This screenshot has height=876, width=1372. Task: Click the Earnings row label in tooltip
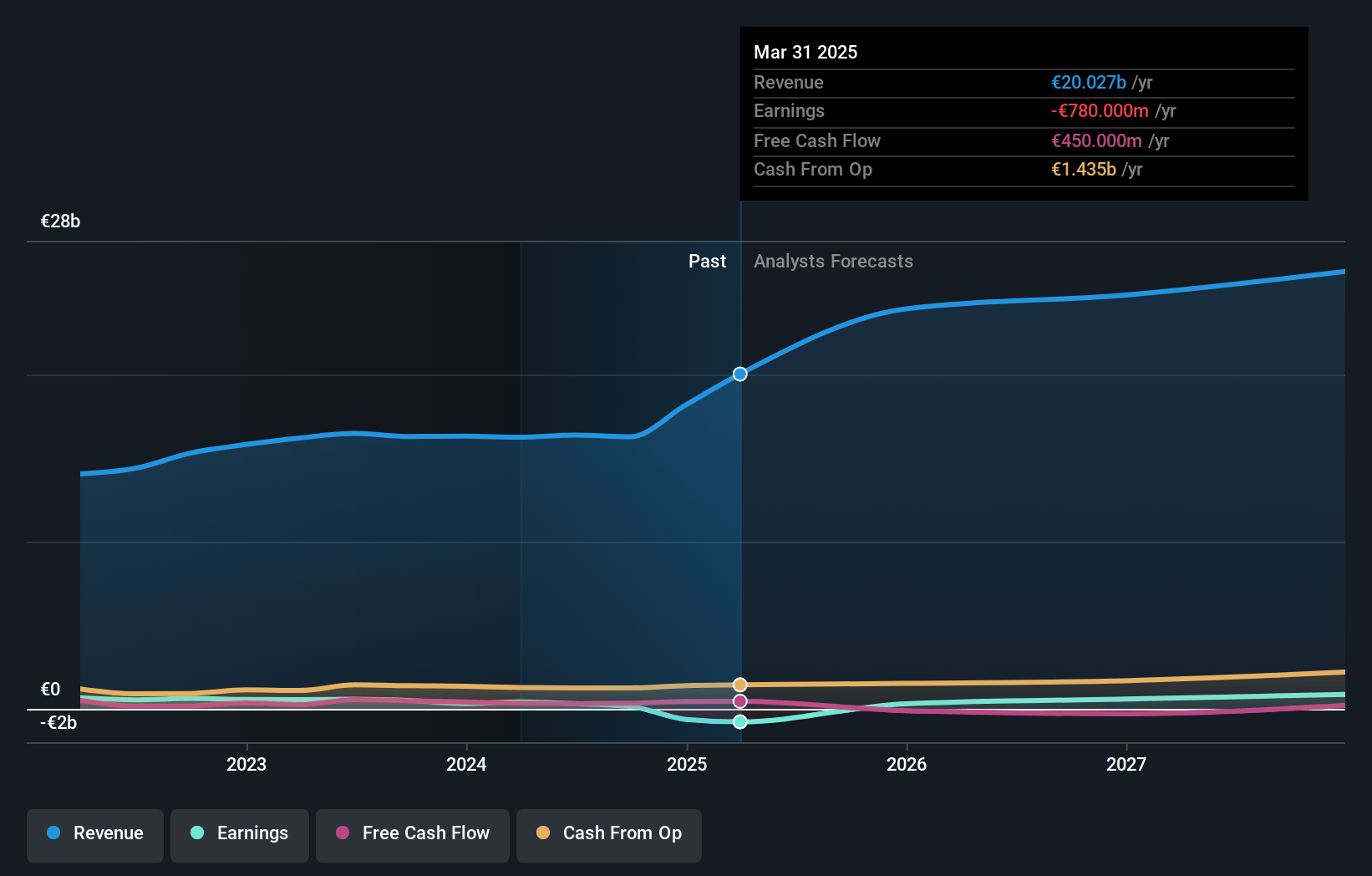pos(789,111)
